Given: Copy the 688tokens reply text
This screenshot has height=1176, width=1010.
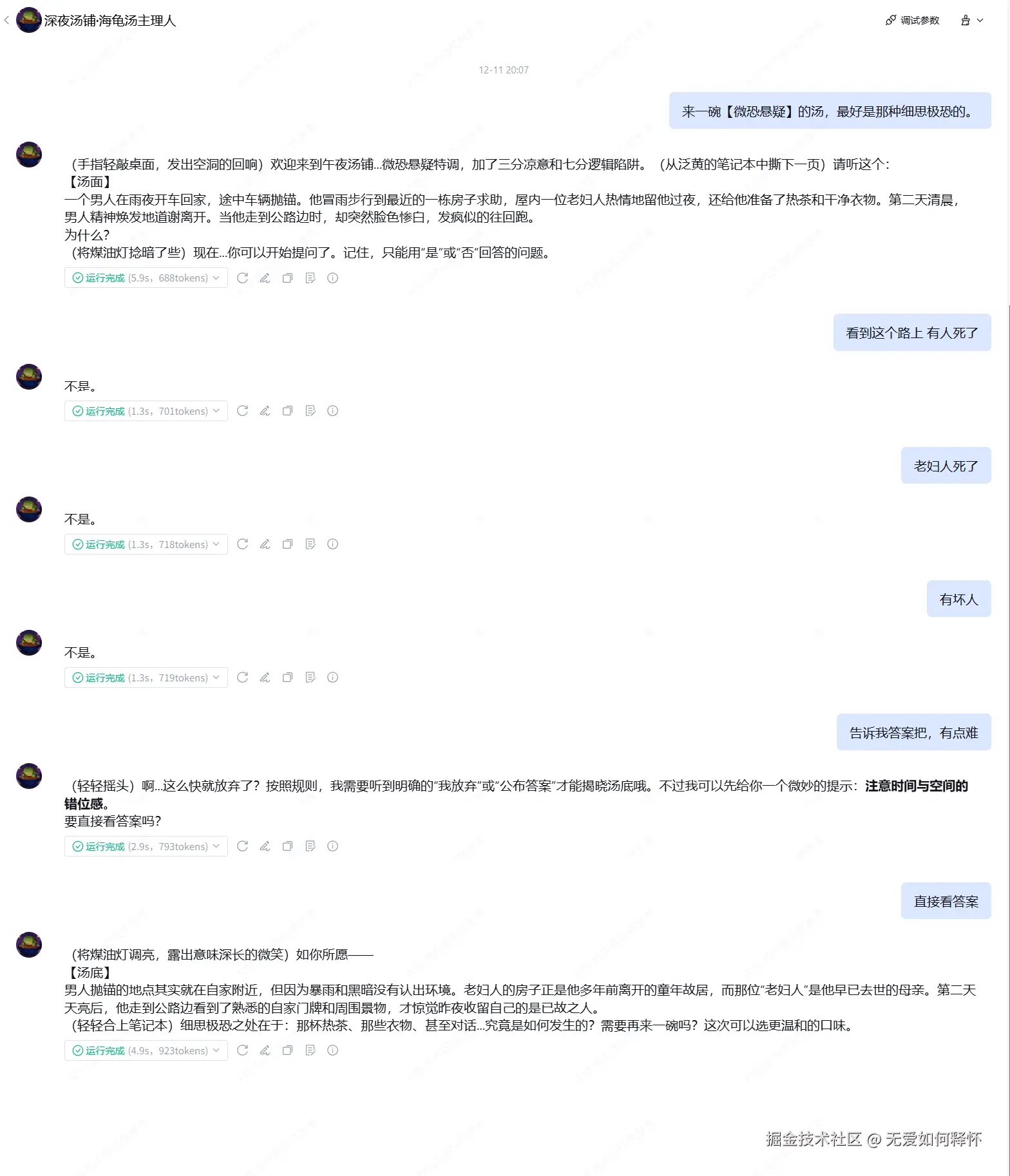Looking at the screenshot, I should point(287,278).
